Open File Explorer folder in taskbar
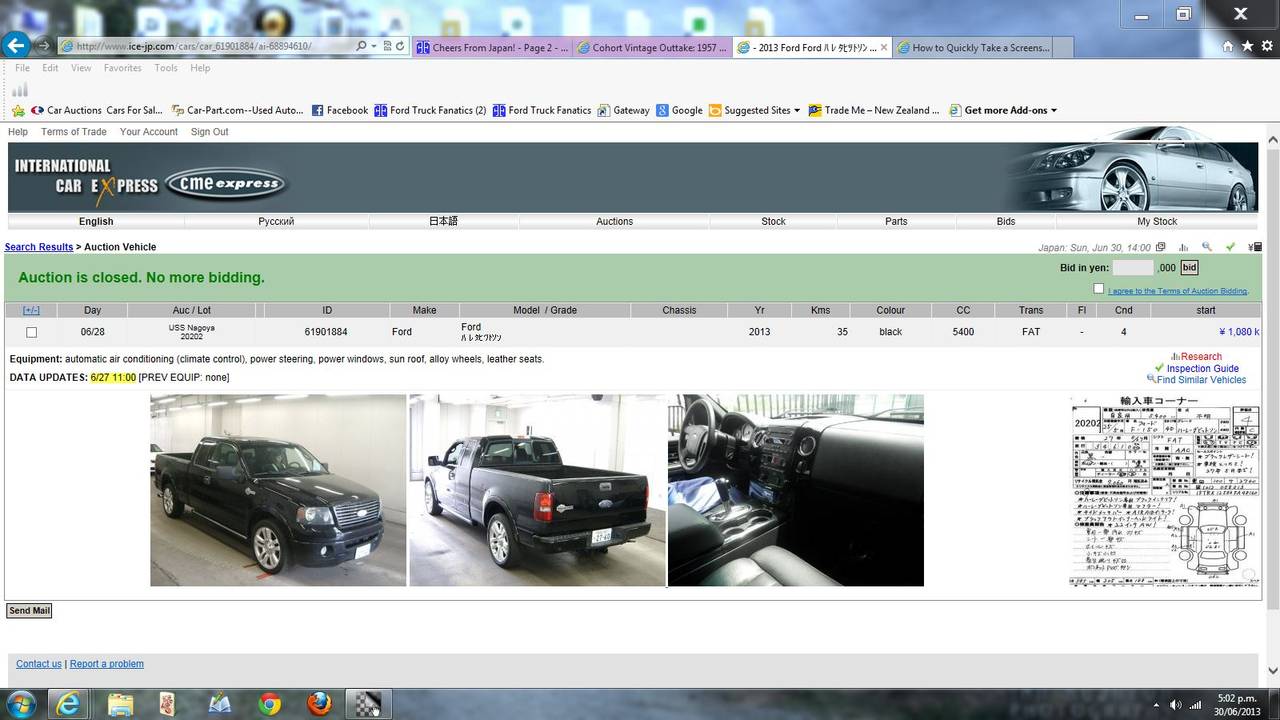The image size is (1280, 720). click(120, 704)
